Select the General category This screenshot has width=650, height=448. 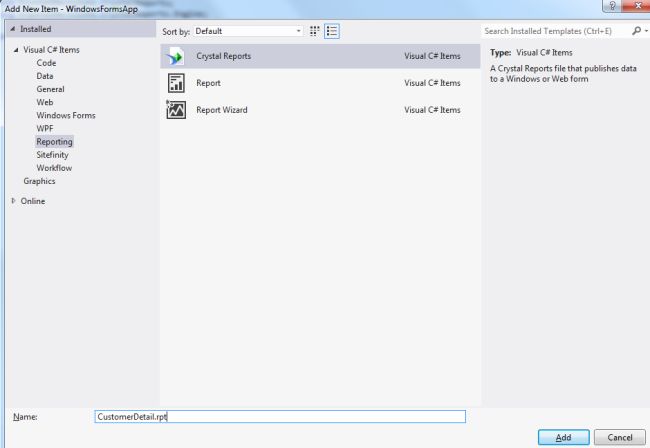(x=50, y=89)
